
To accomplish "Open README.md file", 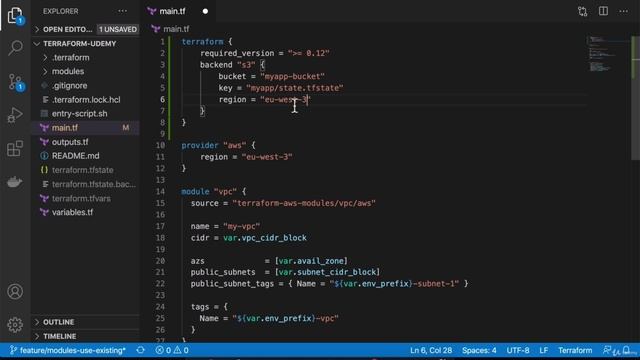I will [x=86, y=156].
